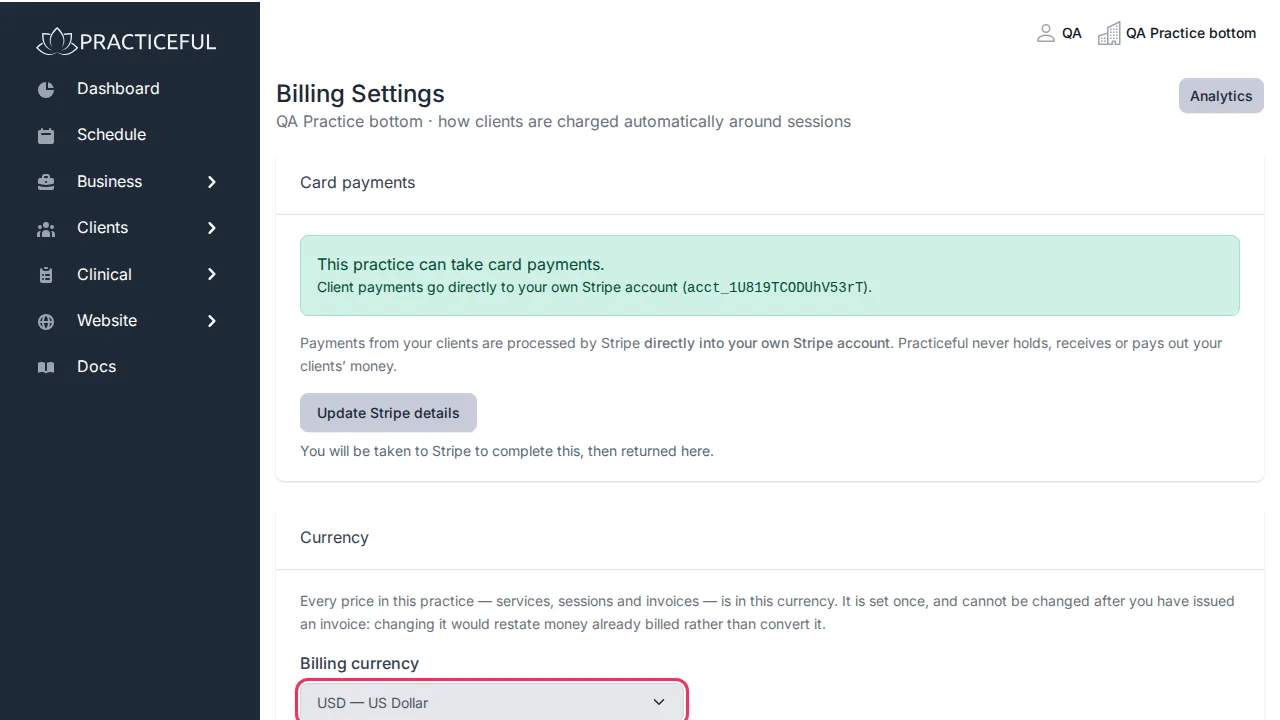The height and width of the screenshot is (720, 1280).
Task: Click the practice building icon
Action: click(x=1109, y=33)
